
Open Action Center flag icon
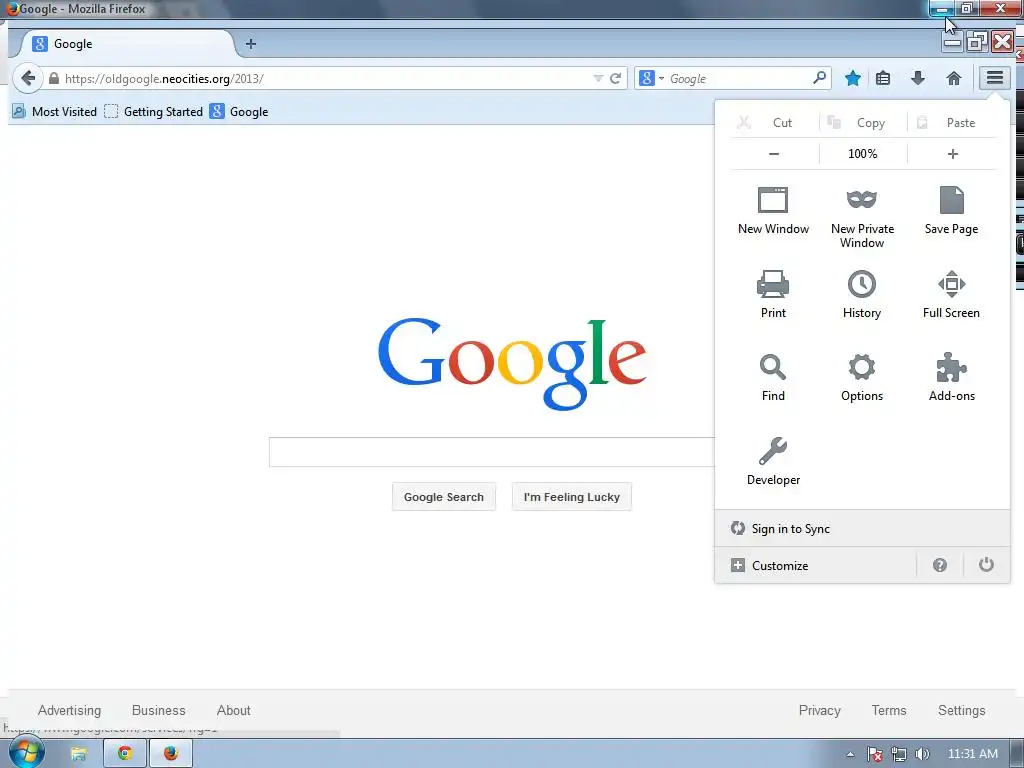pyautogui.click(x=875, y=754)
